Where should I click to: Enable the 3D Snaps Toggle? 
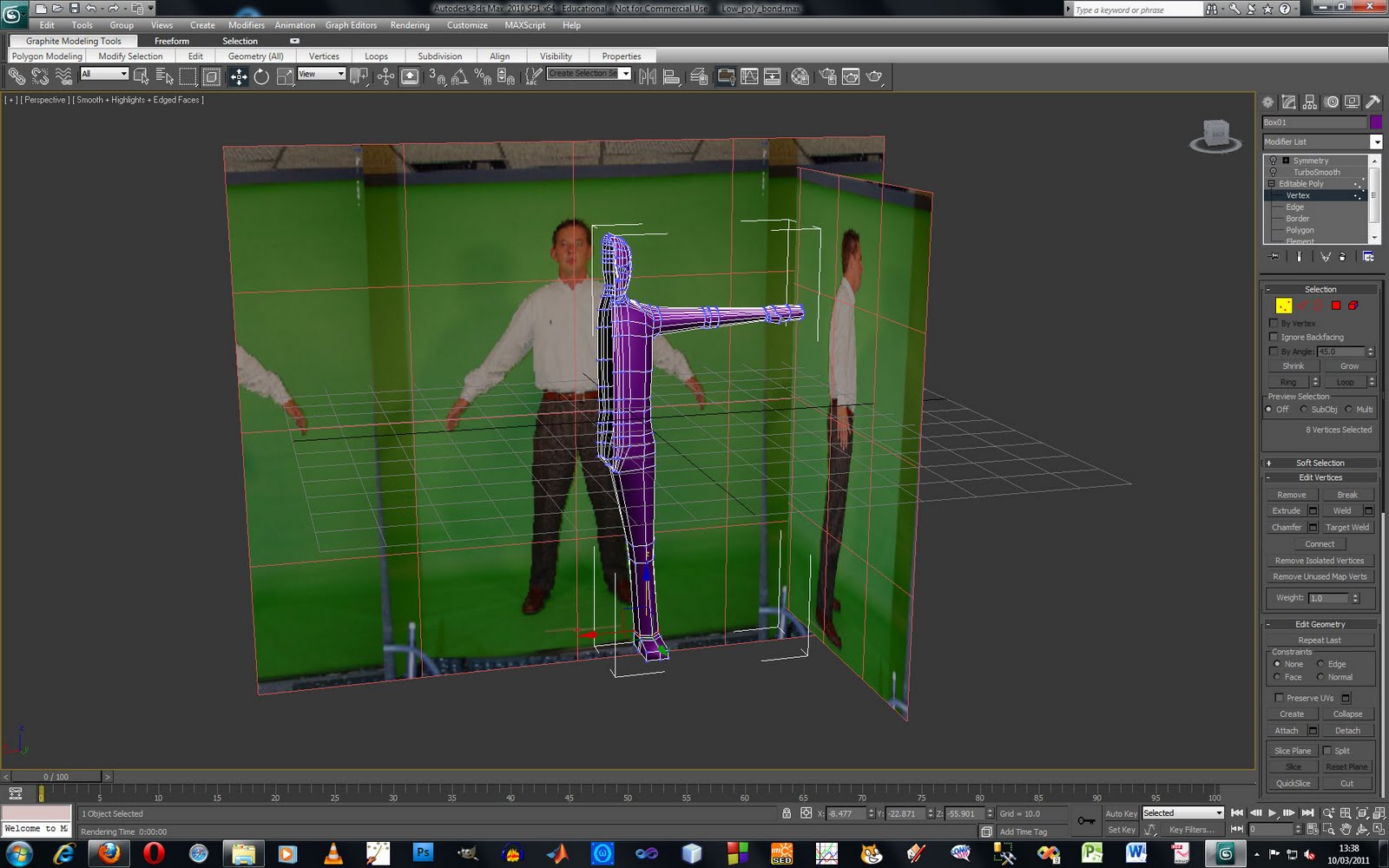[x=438, y=76]
